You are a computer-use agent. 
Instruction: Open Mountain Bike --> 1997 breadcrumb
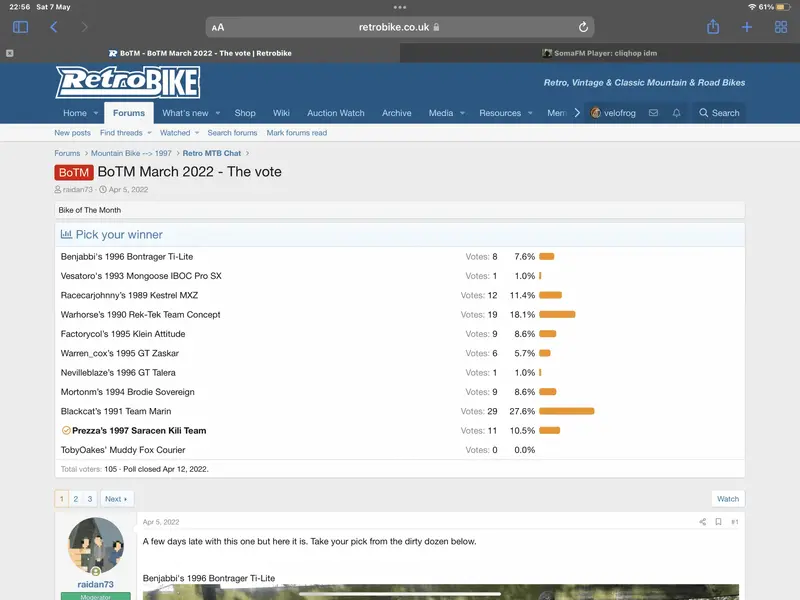pos(131,153)
